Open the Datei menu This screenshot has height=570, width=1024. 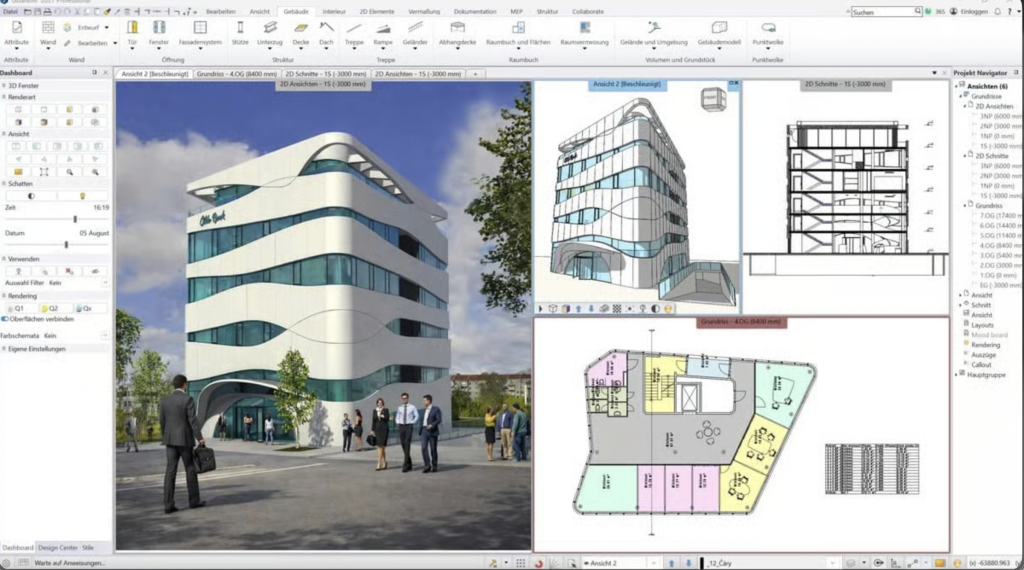click(x=10, y=11)
